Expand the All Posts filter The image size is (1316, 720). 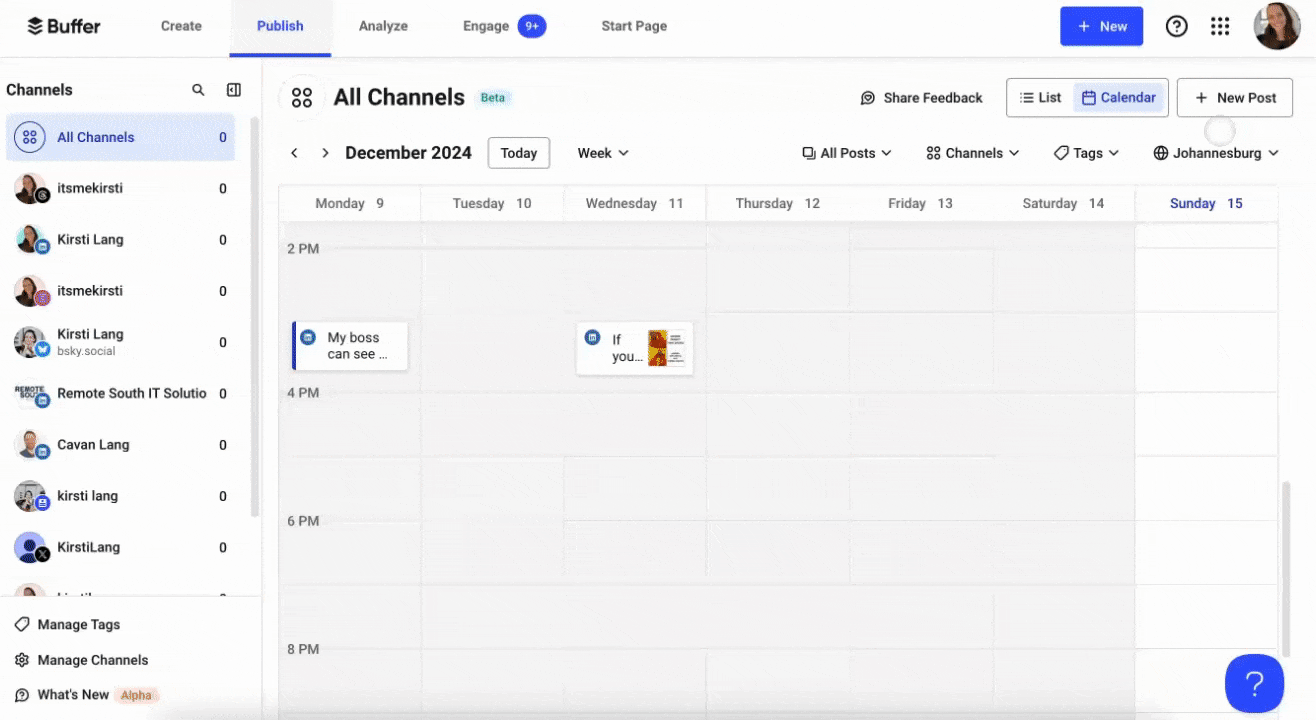(846, 152)
